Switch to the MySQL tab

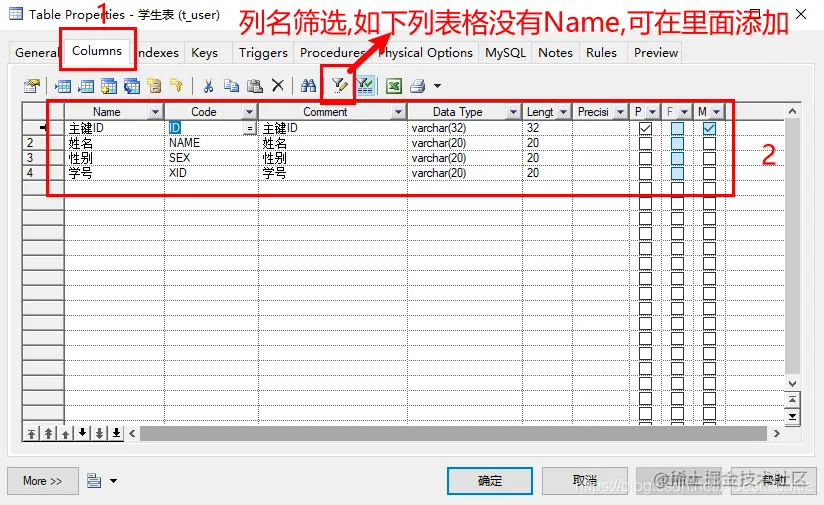click(x=505, y=53)
